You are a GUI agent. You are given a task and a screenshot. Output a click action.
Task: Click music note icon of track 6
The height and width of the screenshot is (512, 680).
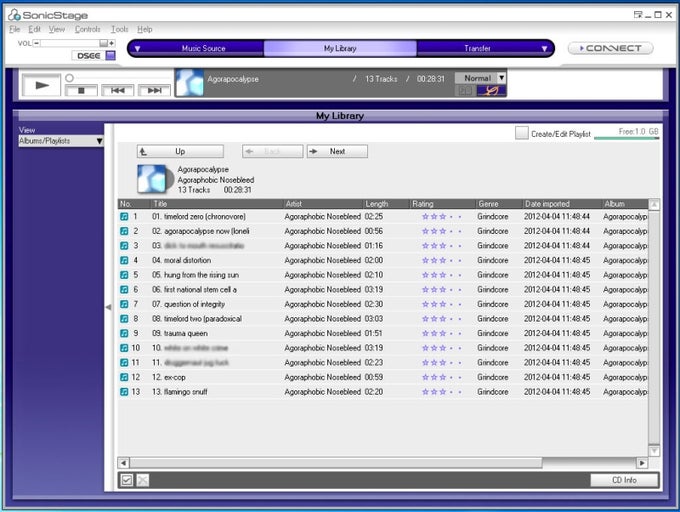124,290
